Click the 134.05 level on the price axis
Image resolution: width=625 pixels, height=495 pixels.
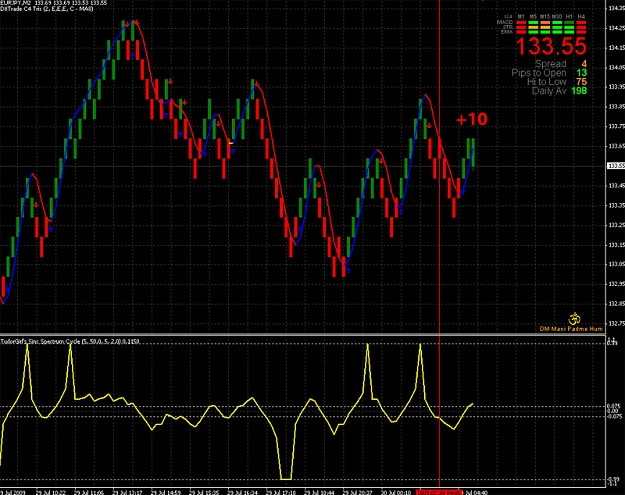(617, 67)
